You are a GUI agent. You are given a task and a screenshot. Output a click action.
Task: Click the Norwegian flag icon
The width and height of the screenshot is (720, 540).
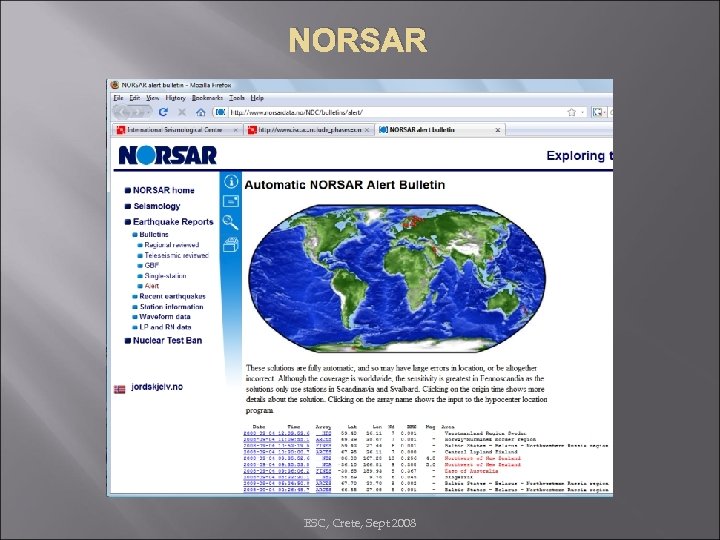pyautogui.click(x=119, y=389)
